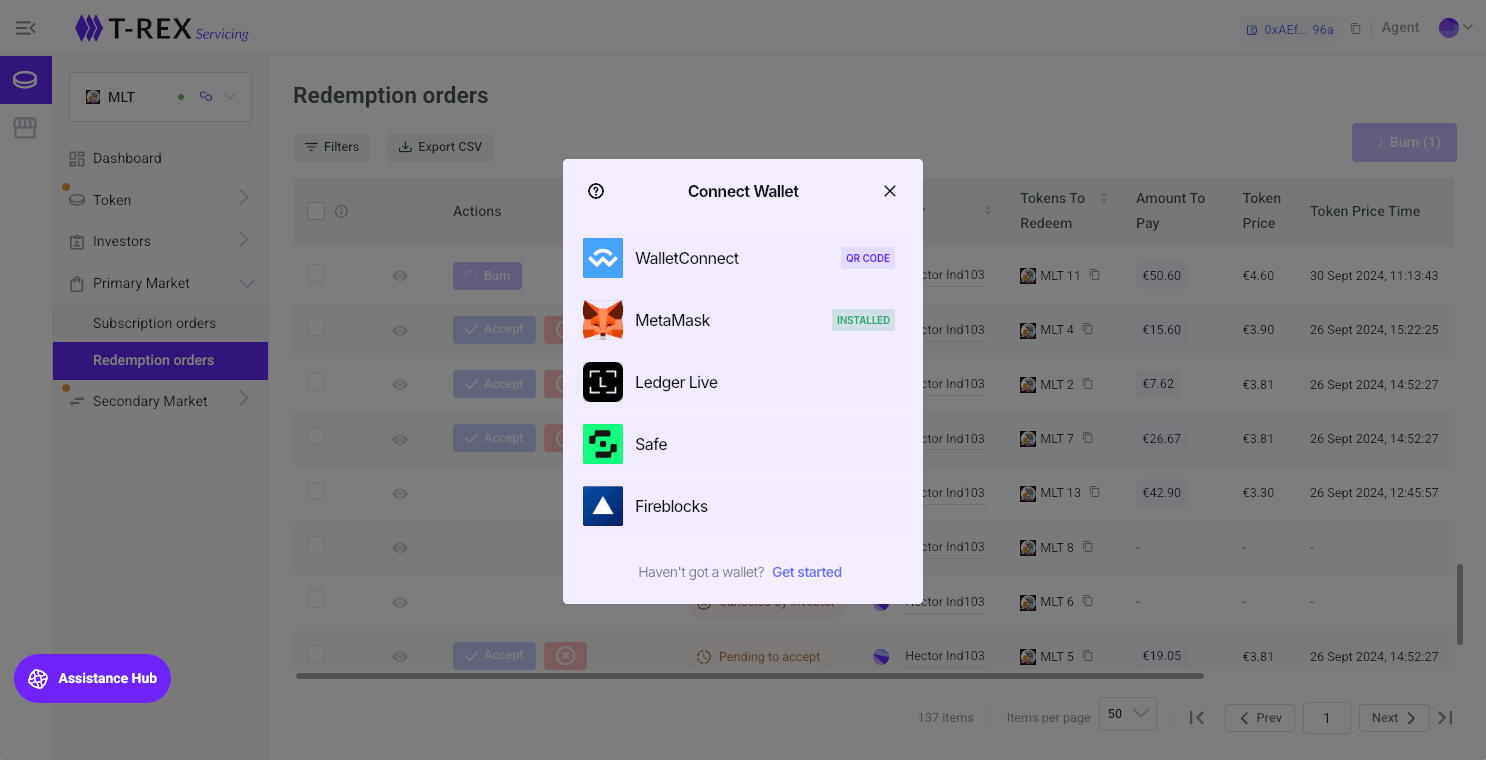Screen dimensions: 1486x760
Task: Select the green Safe wallet icon
Action: tap(603, 444)
